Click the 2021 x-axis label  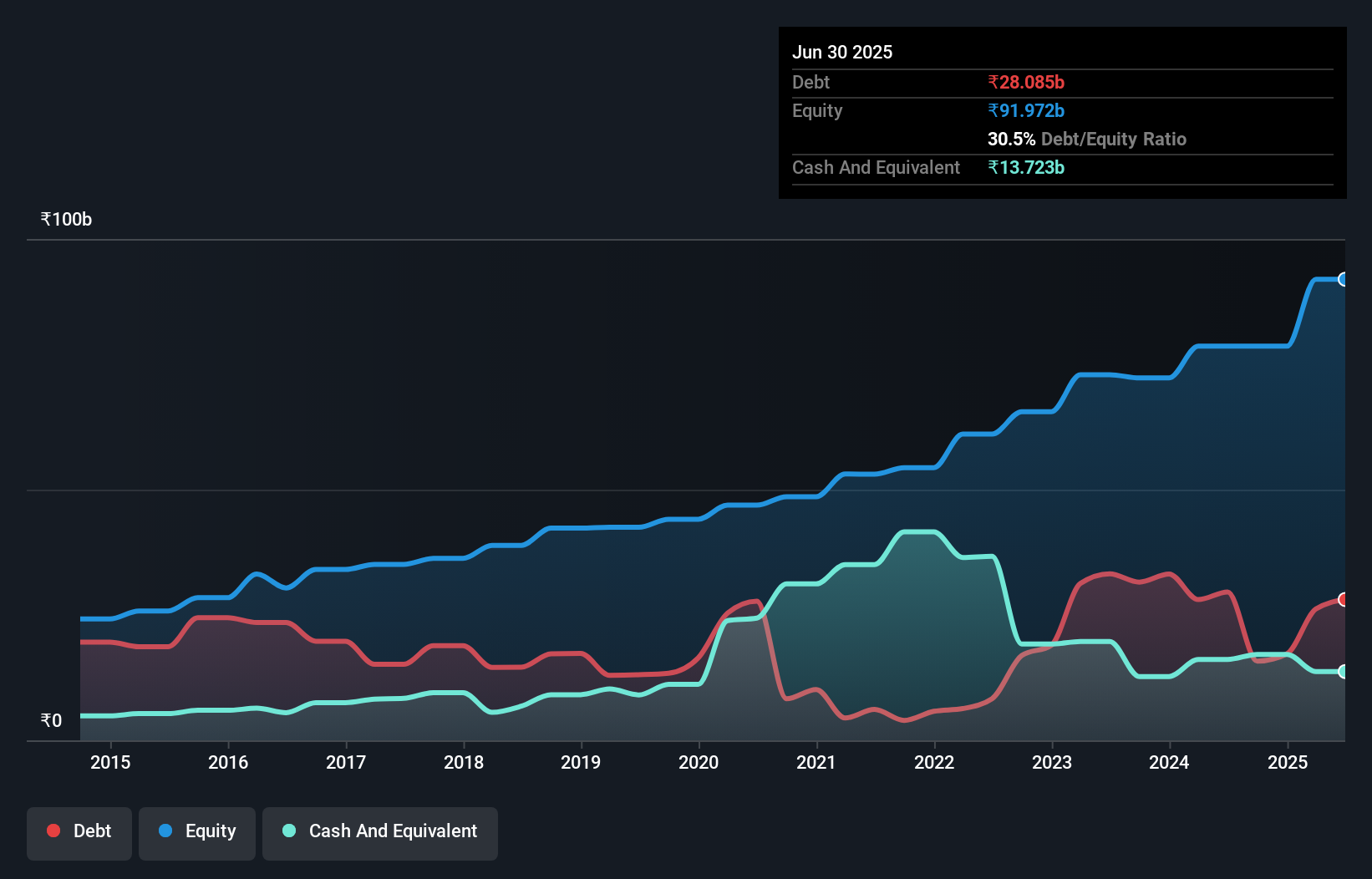[816, 762]
